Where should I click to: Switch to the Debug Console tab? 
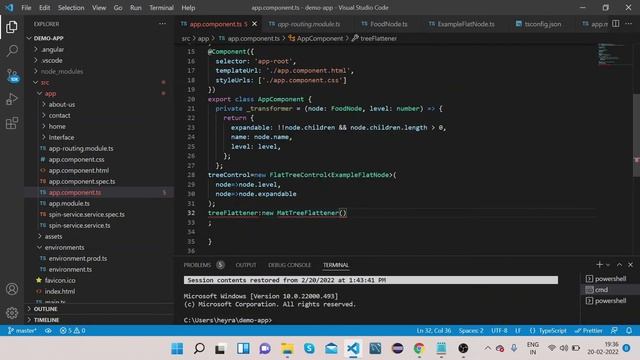click(289, 265)
